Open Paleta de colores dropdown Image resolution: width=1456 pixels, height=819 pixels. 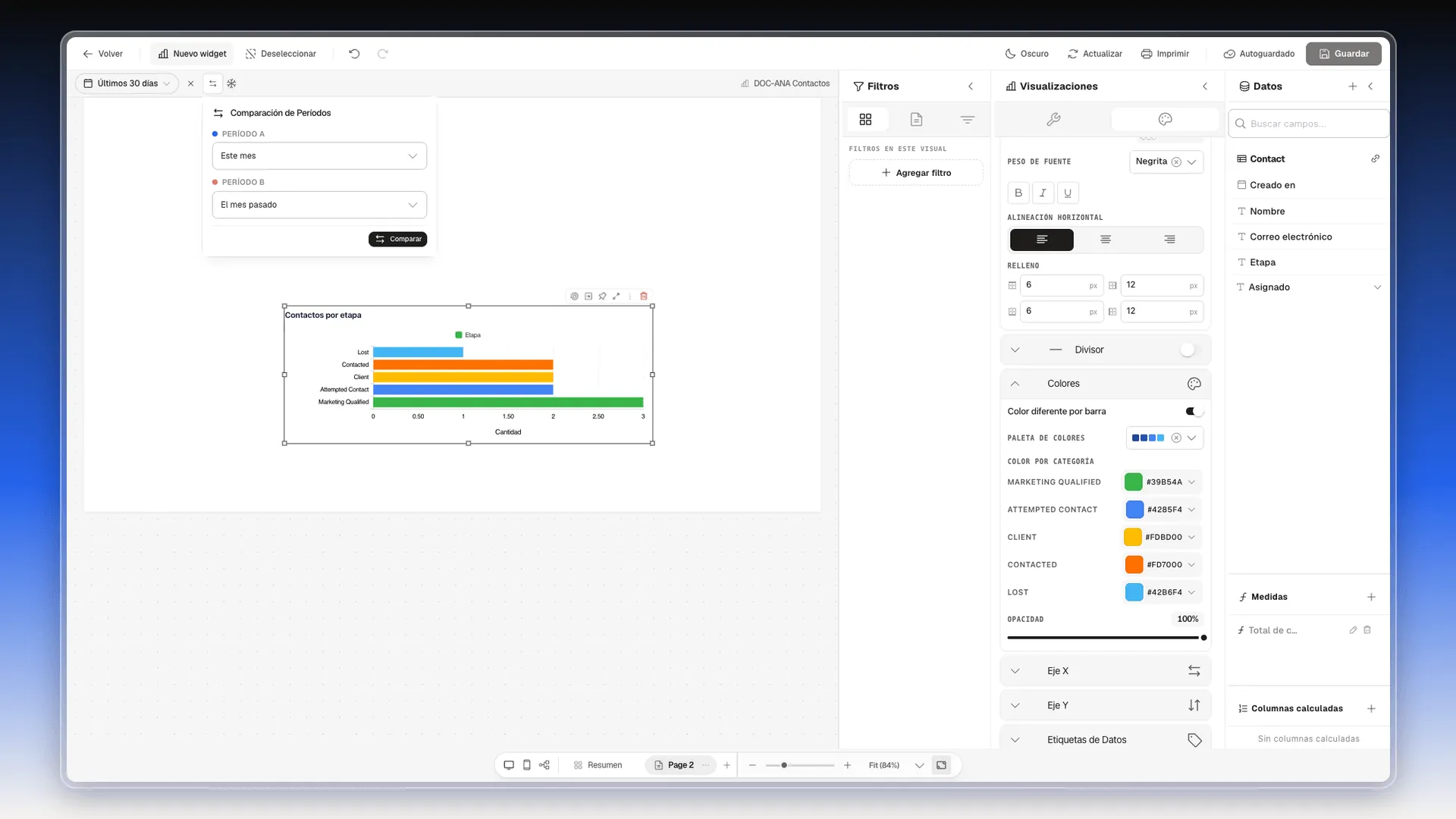pos(1164,438)
